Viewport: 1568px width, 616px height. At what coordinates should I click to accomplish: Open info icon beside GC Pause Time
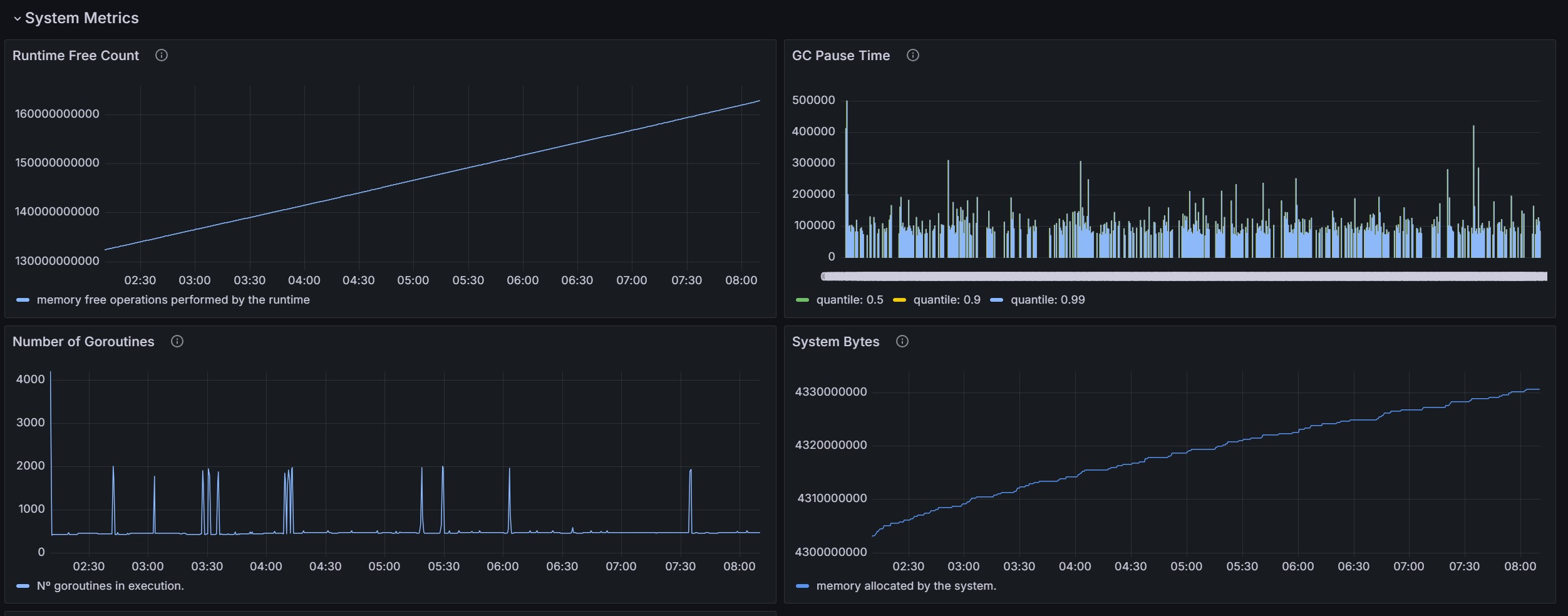click(913, 55)
